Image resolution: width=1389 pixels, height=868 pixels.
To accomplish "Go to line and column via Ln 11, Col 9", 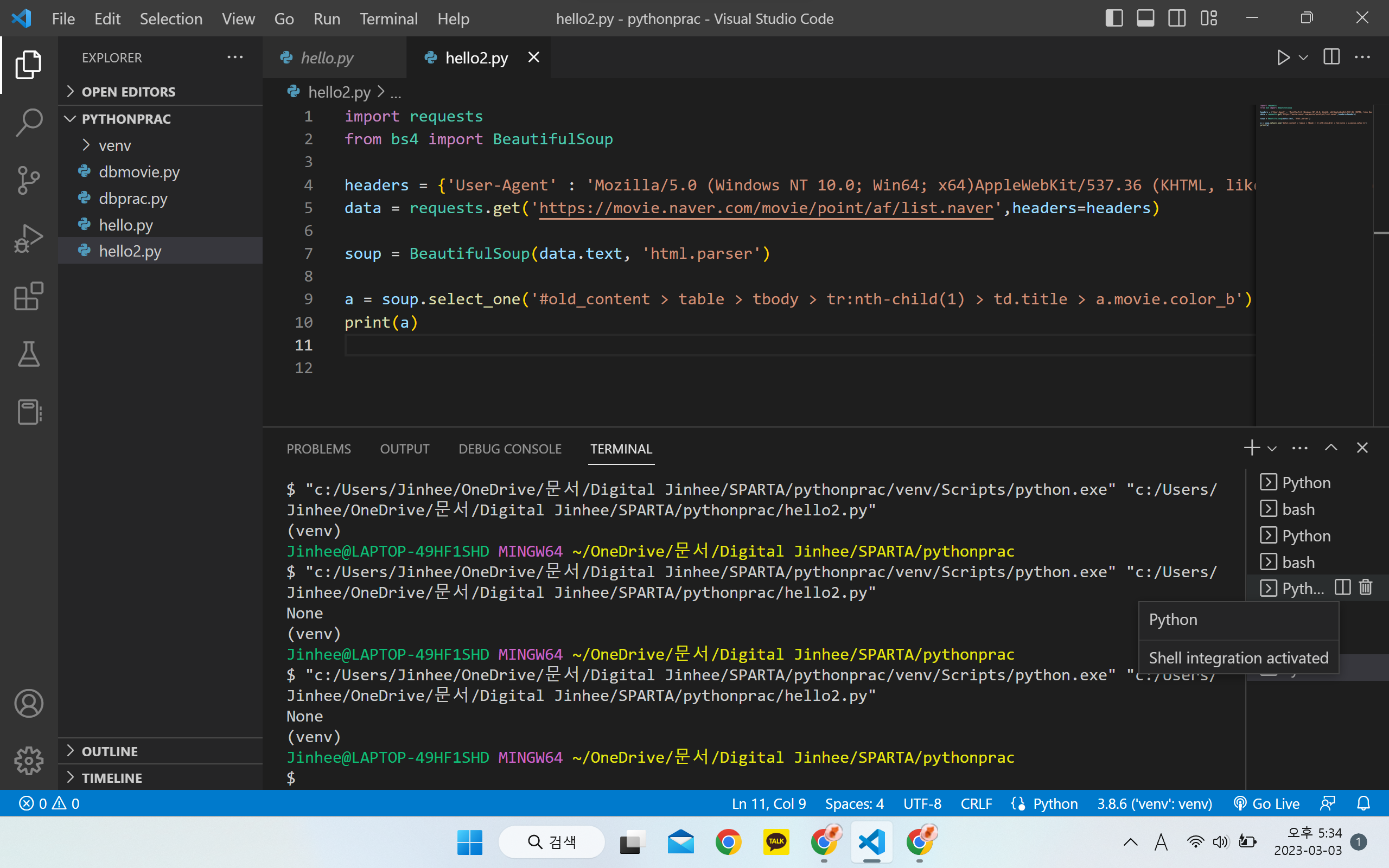I will coord(768,803).
